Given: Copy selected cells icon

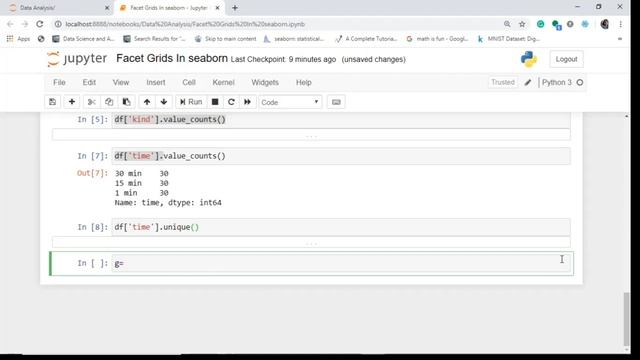Looking at the screenshot, I should point(109,102).
